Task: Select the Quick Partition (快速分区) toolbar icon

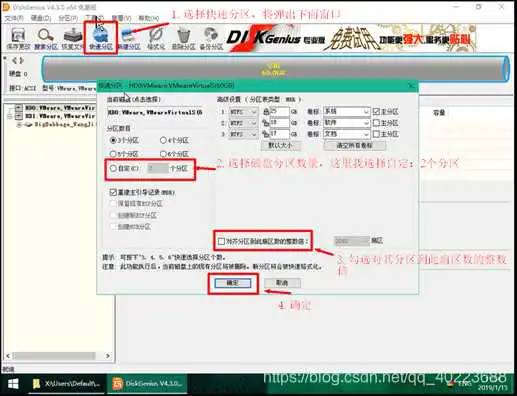Action: [x=100, y=39]
